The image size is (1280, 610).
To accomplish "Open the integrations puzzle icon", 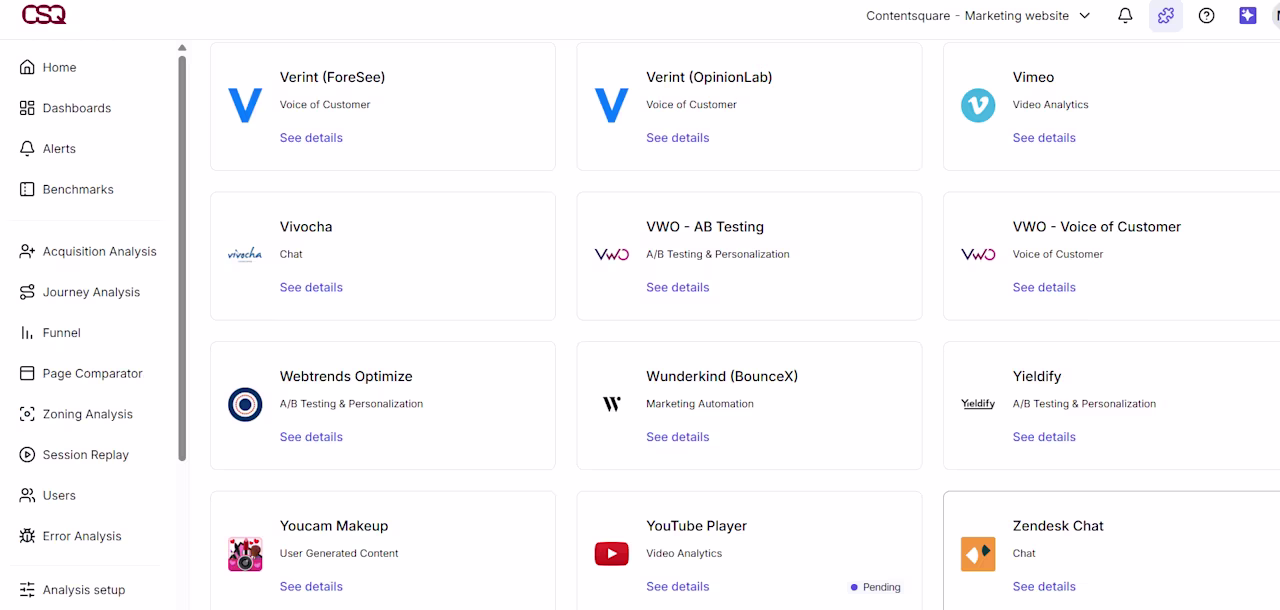I will [1165, 16].
